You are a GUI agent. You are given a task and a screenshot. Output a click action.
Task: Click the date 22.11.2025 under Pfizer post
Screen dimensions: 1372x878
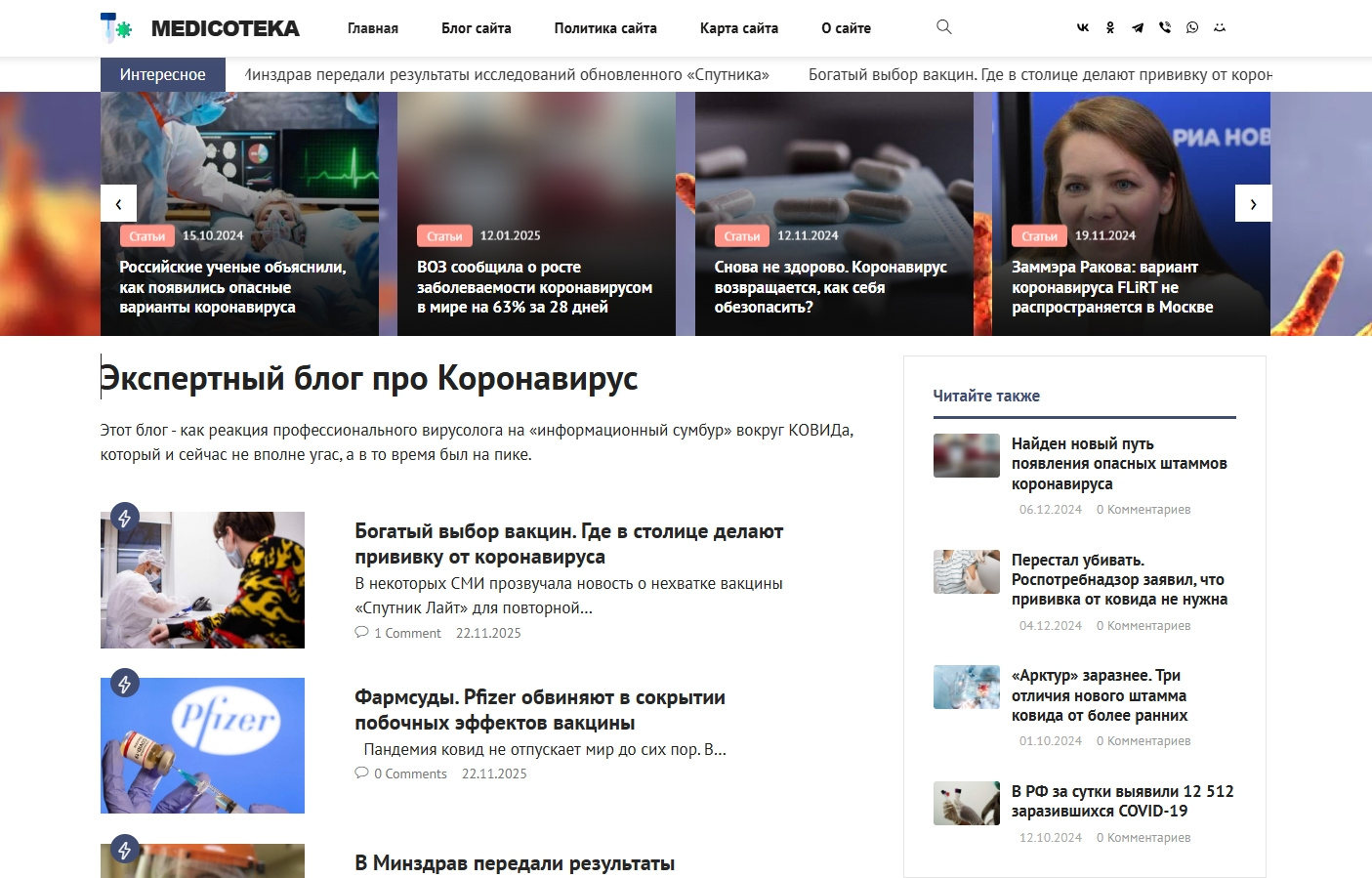[494, 773]
